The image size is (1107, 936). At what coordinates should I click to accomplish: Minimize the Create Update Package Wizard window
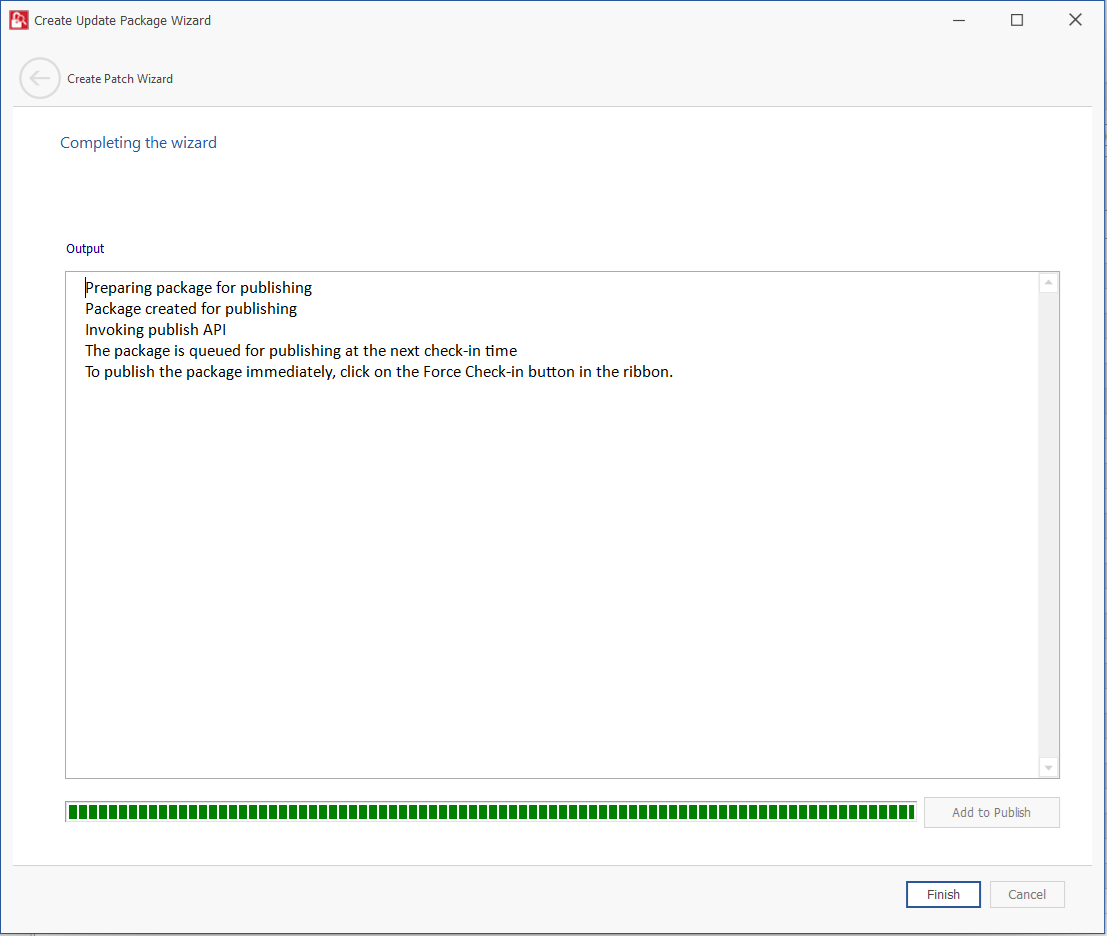(958, 20)
